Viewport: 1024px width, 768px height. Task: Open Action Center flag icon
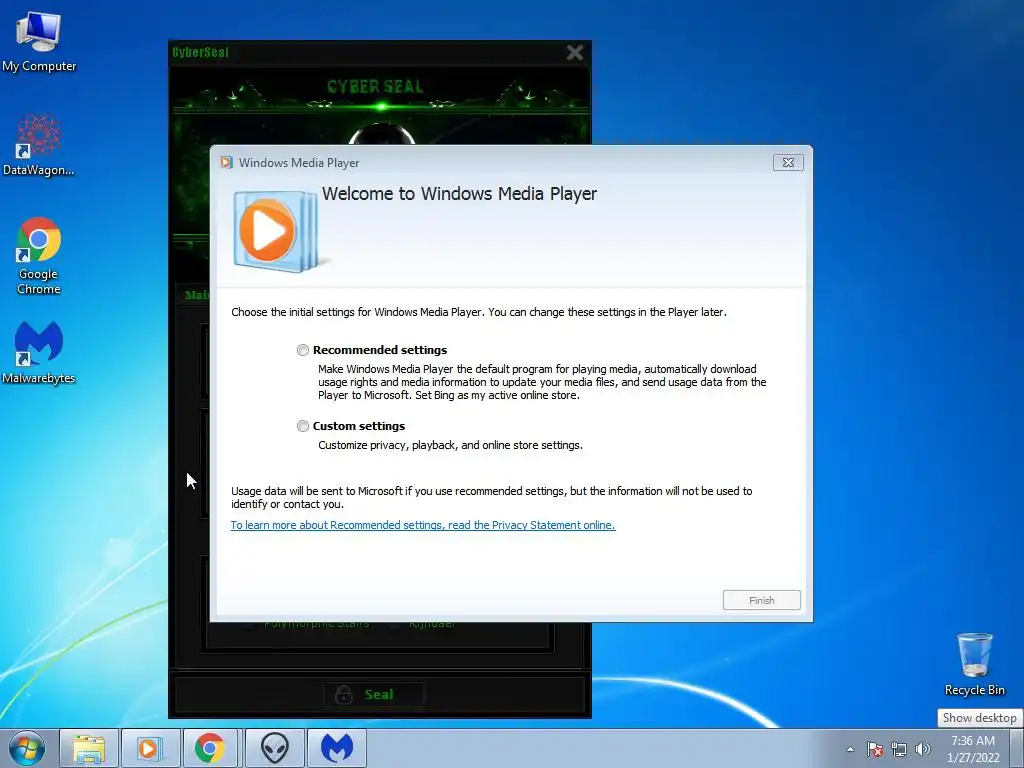(x=875, y=749)
